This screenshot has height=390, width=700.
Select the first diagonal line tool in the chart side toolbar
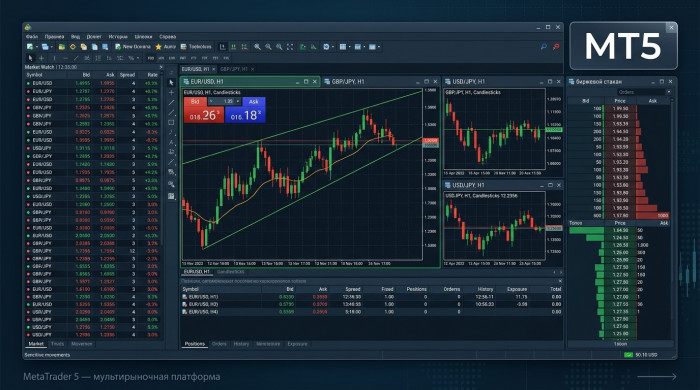[x=171, y=103]
